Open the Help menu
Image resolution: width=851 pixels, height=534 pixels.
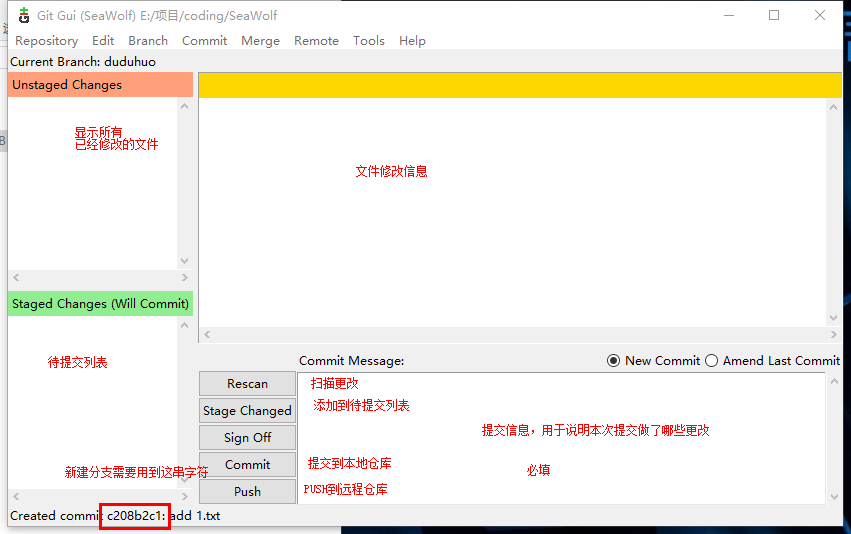[412, 41]
